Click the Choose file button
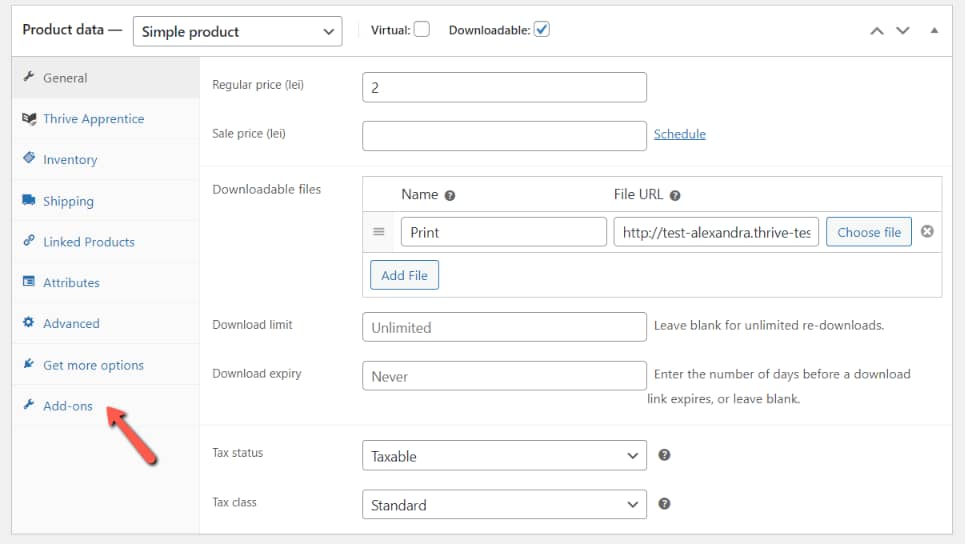965x544 pixels. [868, 232]
